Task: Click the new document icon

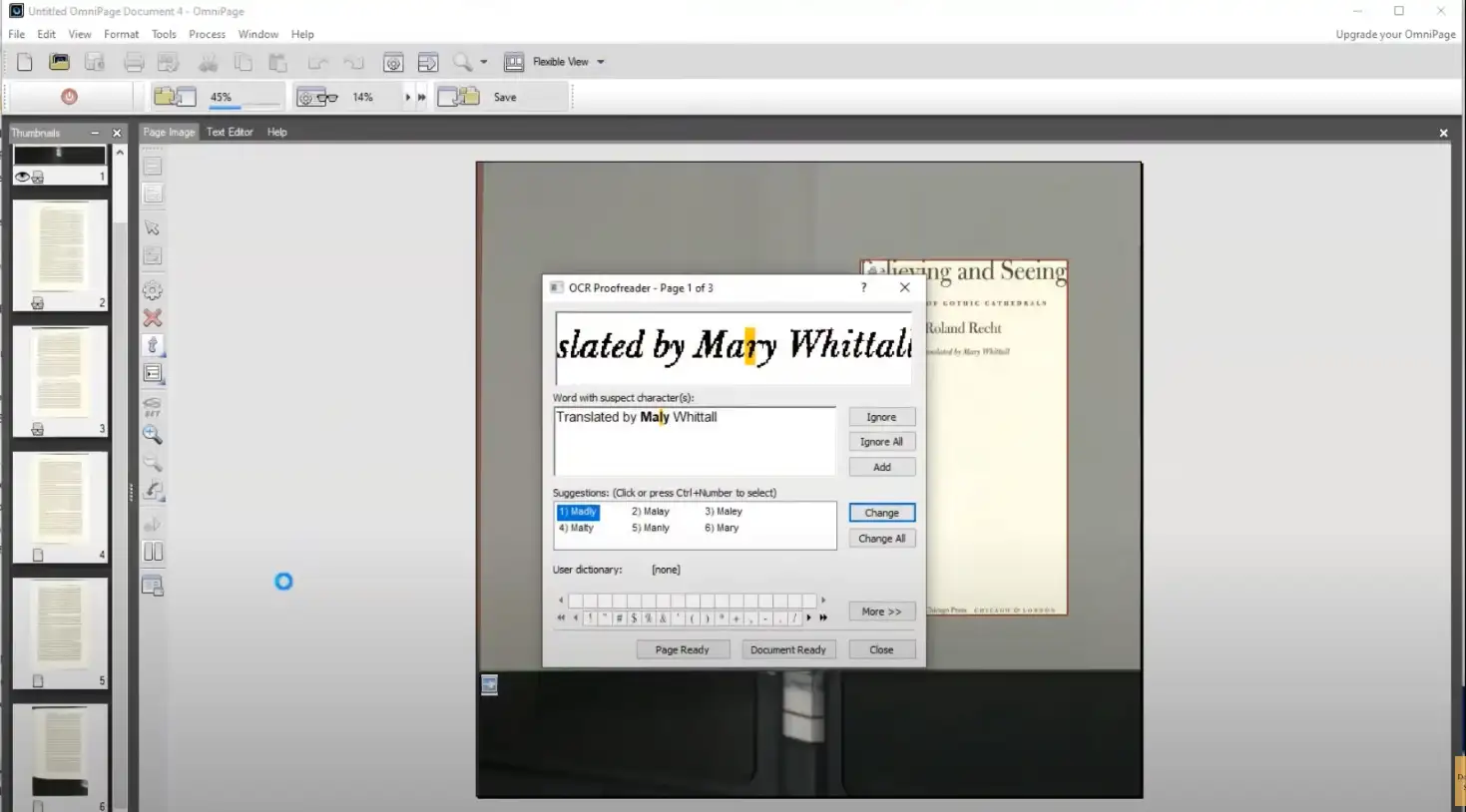Action: pos(25,62)
